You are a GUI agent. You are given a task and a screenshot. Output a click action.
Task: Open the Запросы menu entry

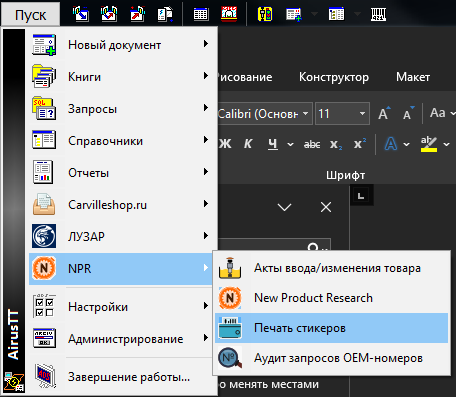[121, 109]
